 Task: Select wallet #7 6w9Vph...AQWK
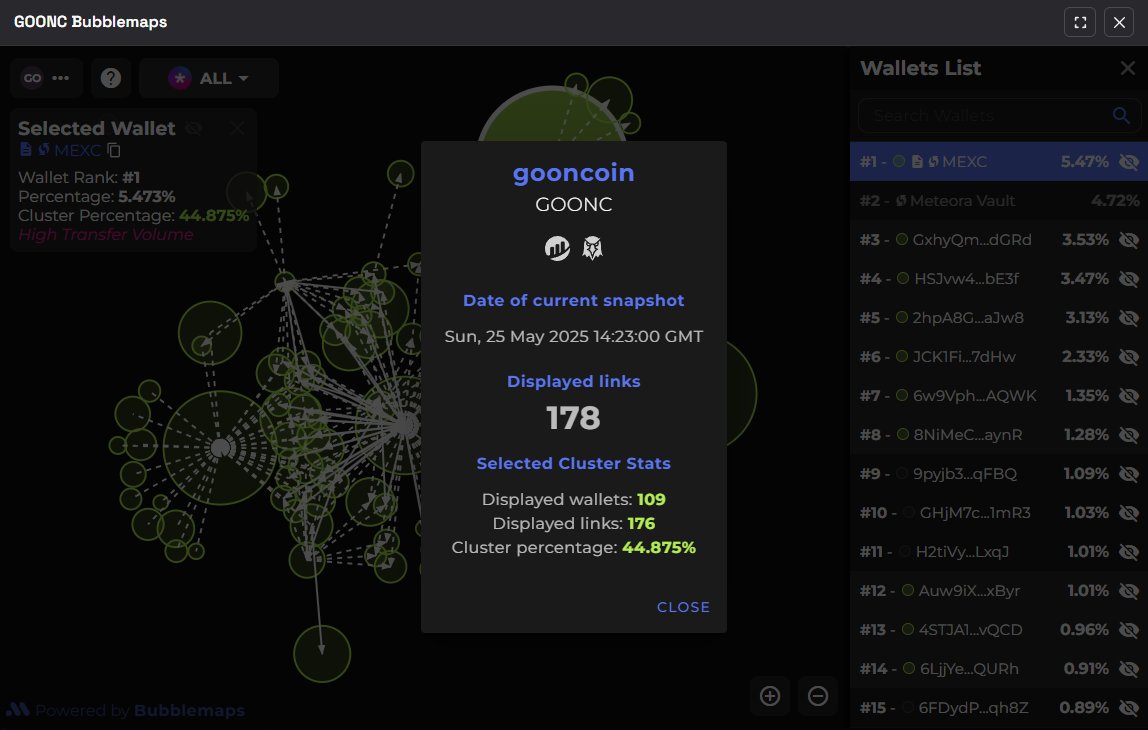999,395
